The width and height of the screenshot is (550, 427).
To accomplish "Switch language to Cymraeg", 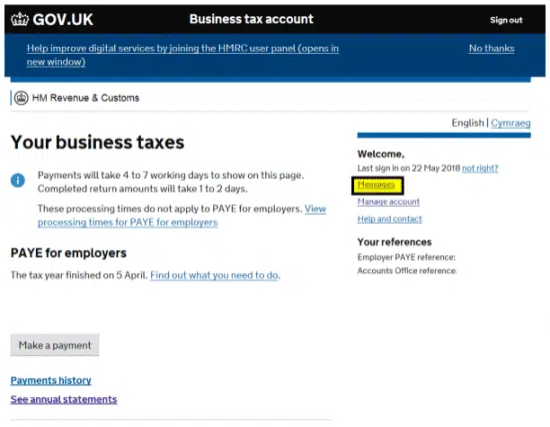I will click(x=511, y=123).
